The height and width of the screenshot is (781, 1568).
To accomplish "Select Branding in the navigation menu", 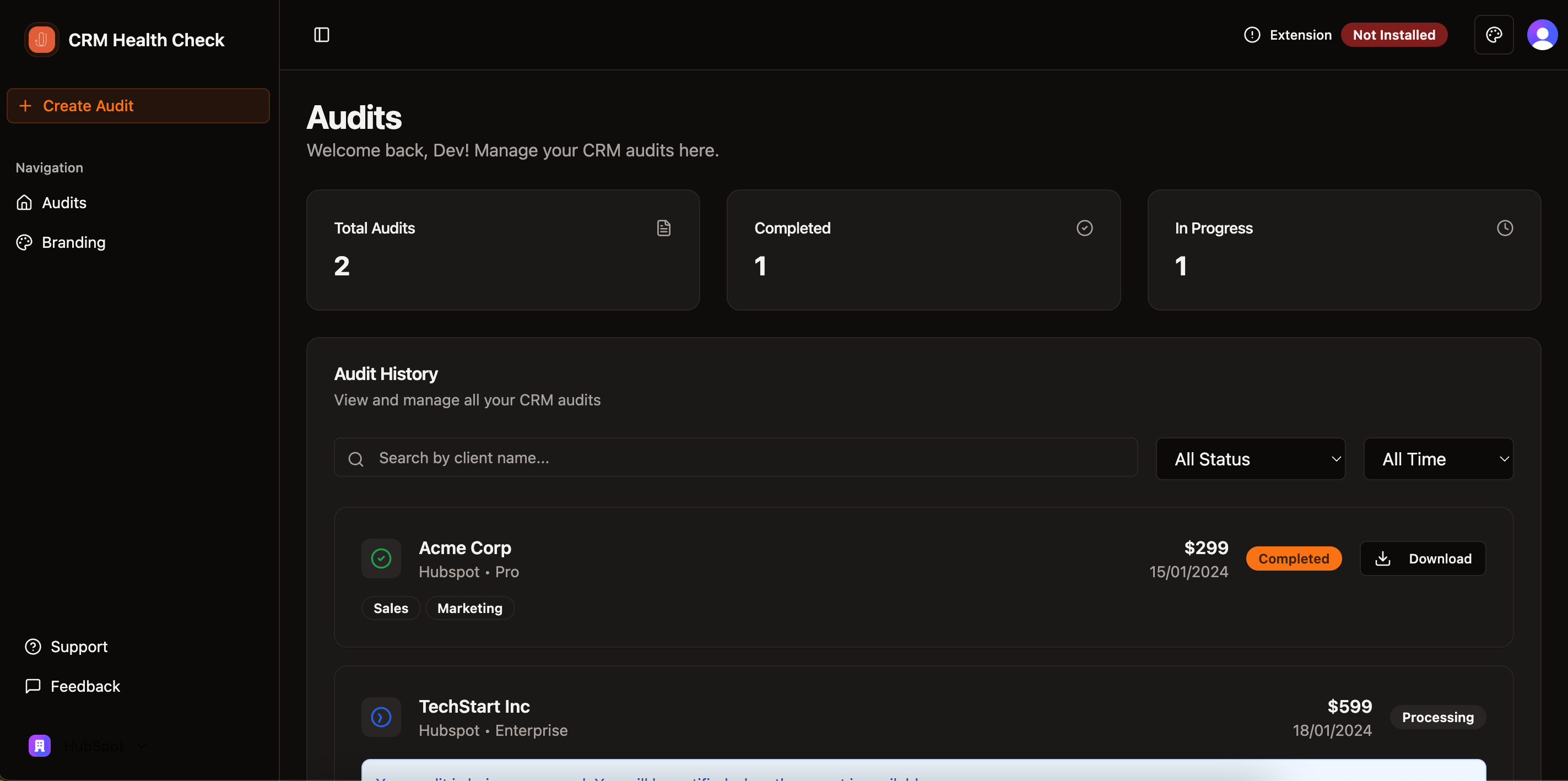I will click(74, 242).
